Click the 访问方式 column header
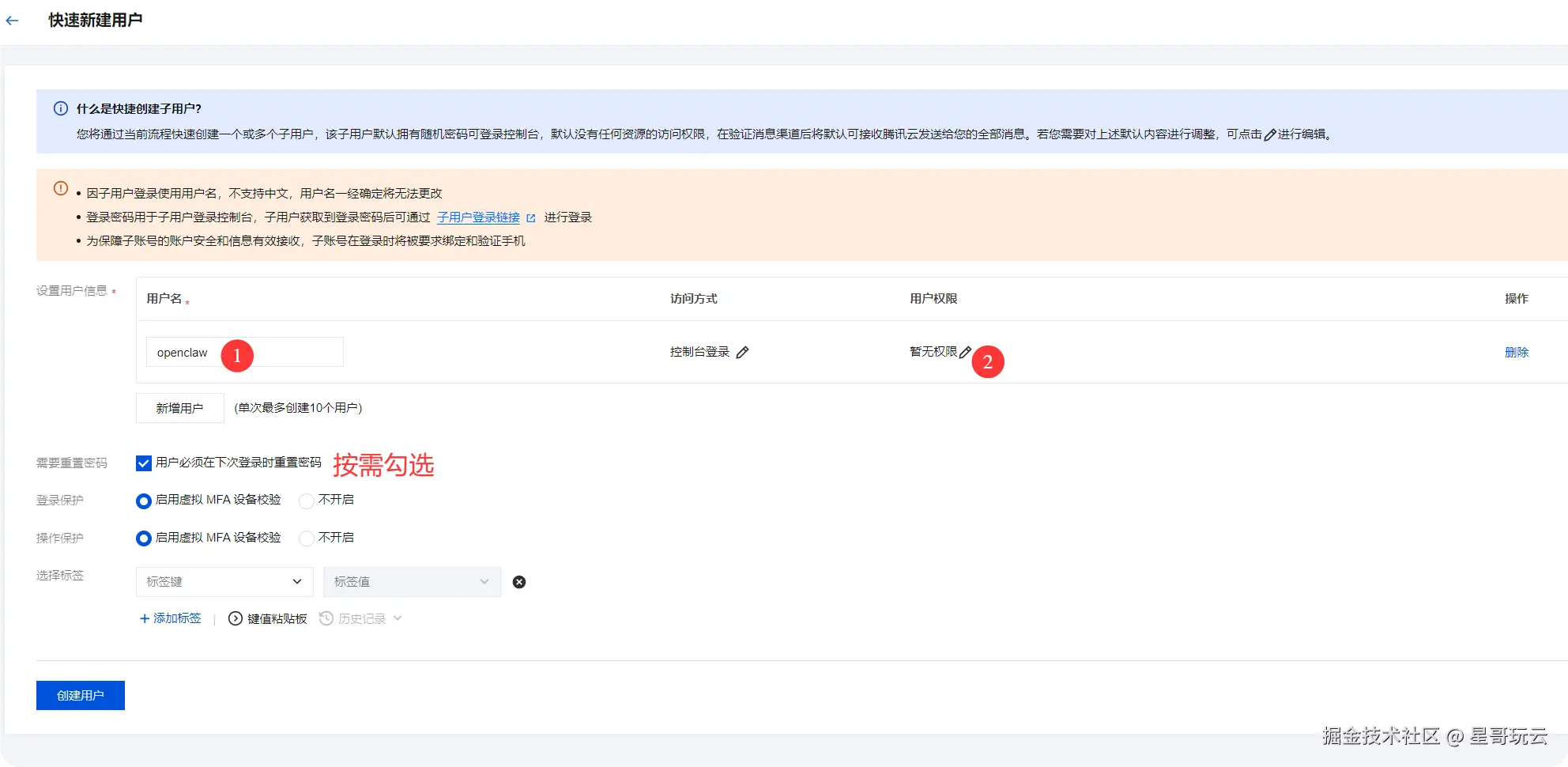 tap(694, 299)
